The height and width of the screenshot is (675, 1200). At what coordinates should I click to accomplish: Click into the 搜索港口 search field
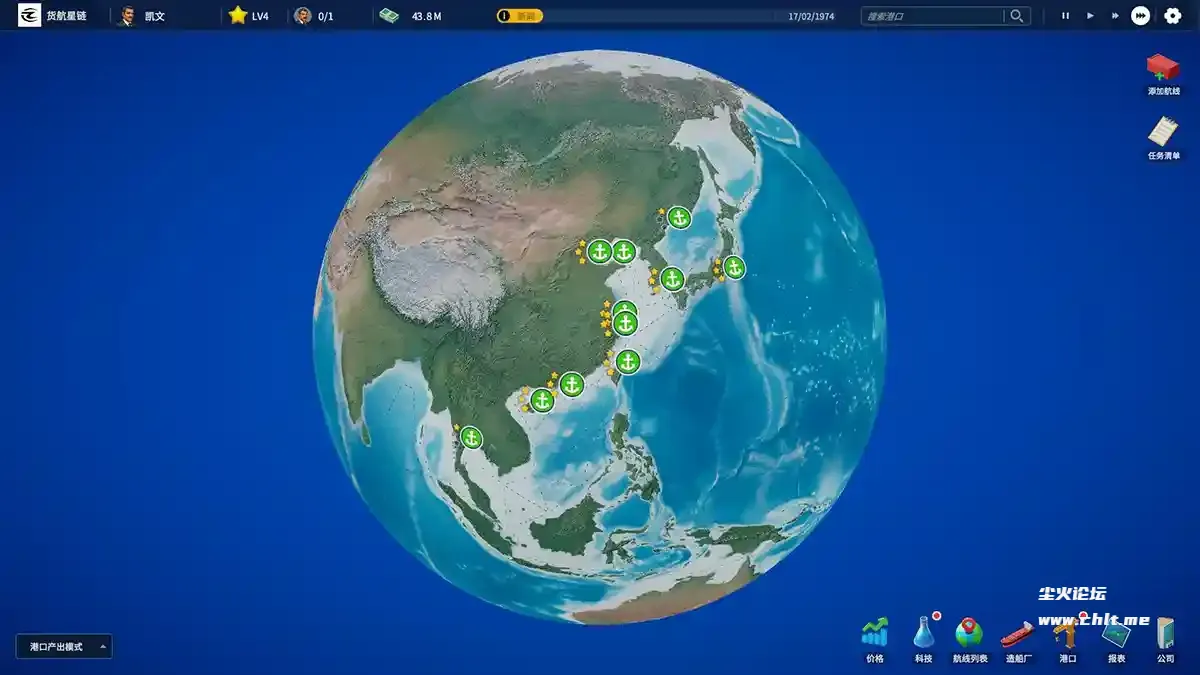(x=932, y=16)
